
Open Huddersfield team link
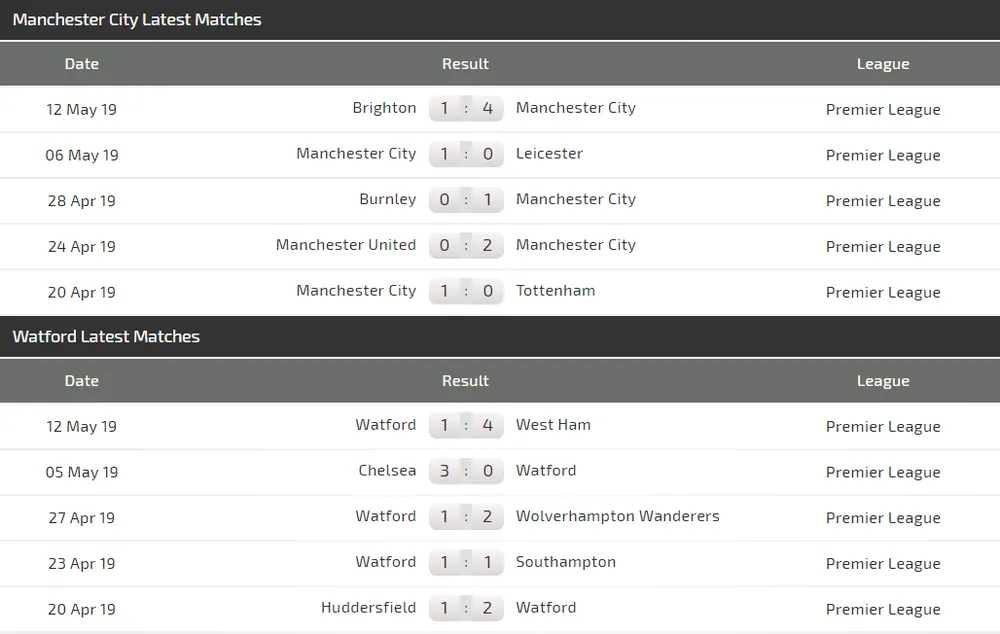[x=368, y=608]
